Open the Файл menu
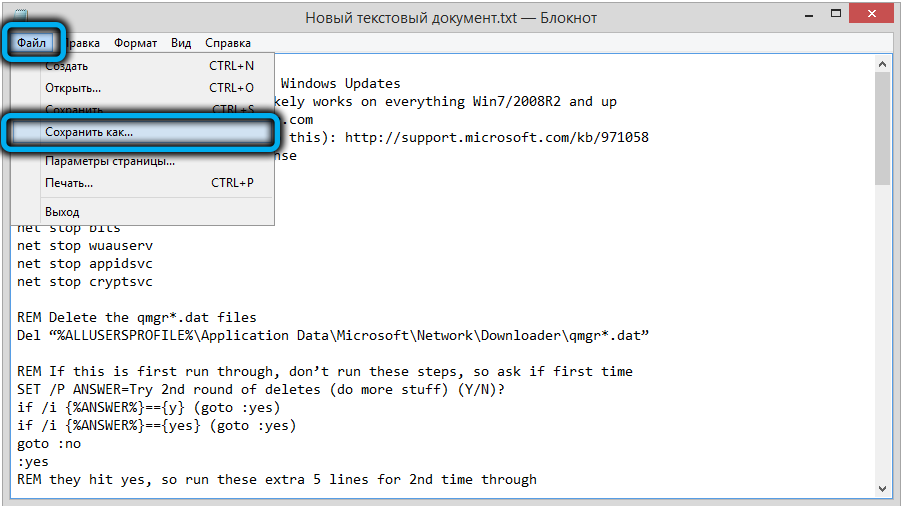Screen dimensions: 902x506 tap(31, 43)
